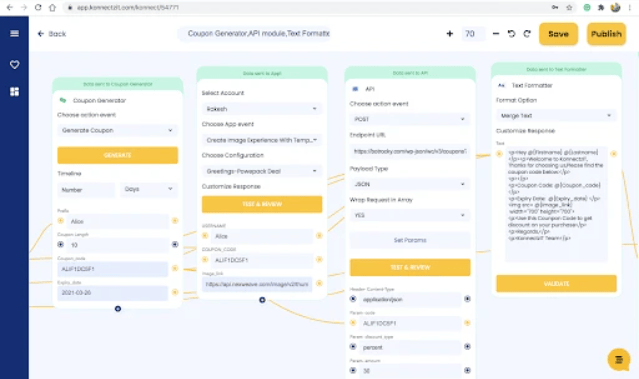Viewport: 639px width, 379px height.
Task: Toggle left node of Param amount field
Action: tap(353, 370)
